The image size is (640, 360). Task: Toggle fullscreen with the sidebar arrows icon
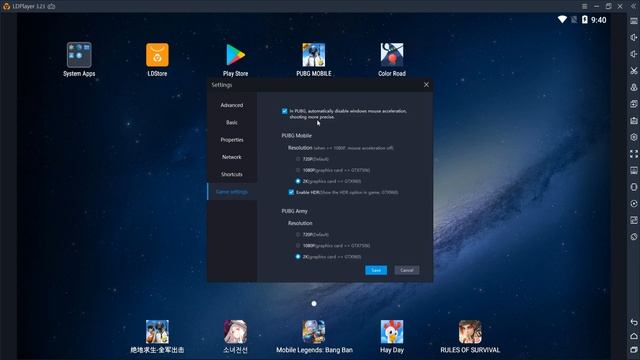(633, 154)
